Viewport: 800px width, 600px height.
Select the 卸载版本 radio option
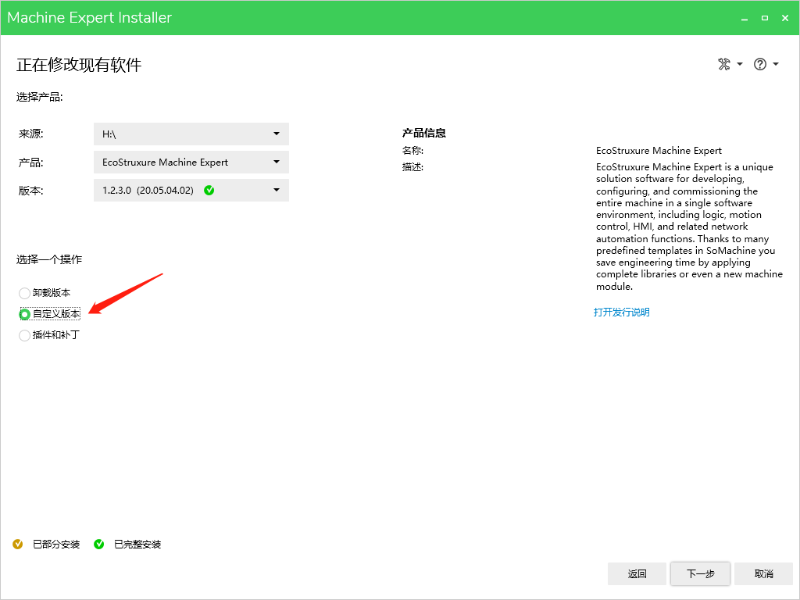[24, 293]
